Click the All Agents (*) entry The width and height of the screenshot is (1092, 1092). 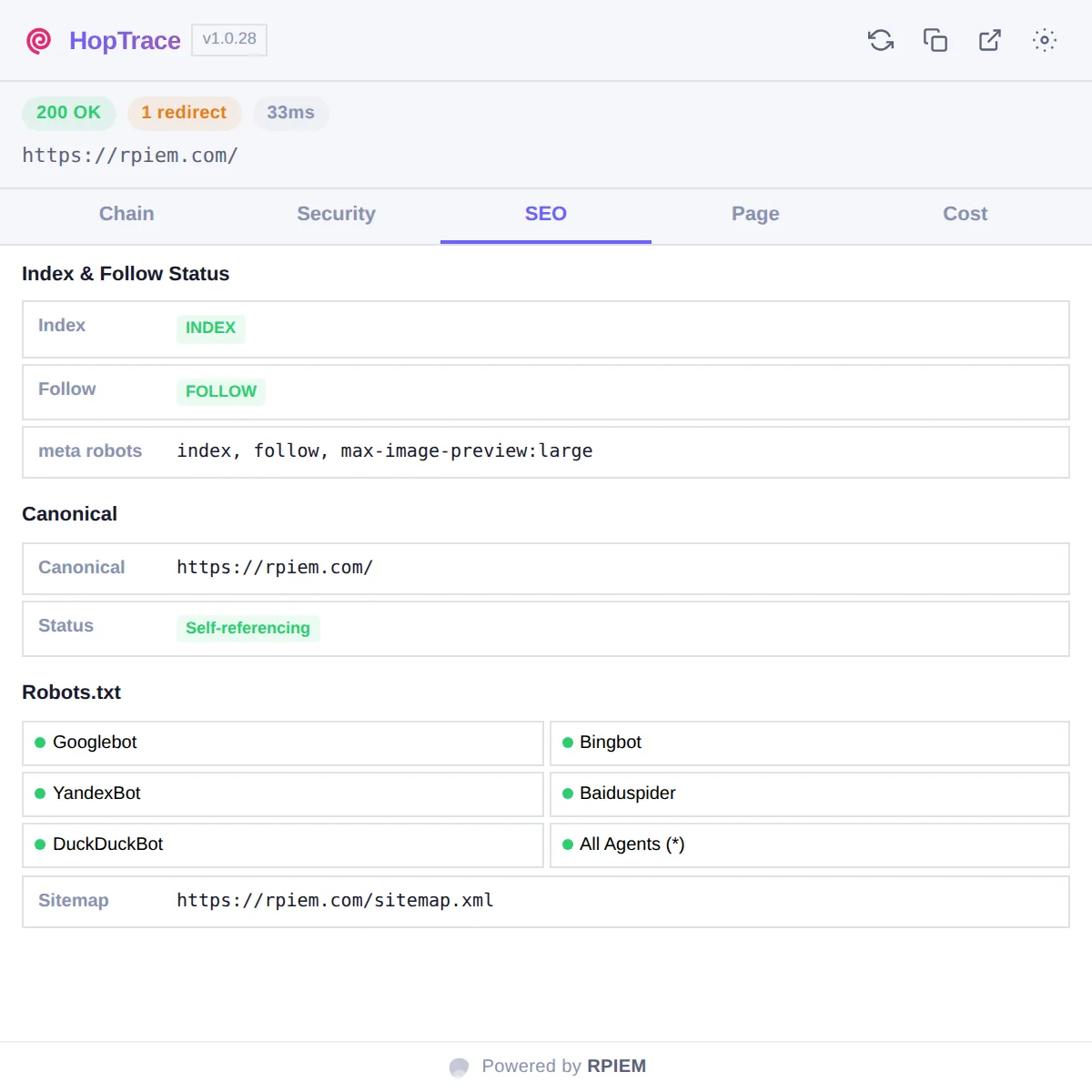(x=810, y=845)
